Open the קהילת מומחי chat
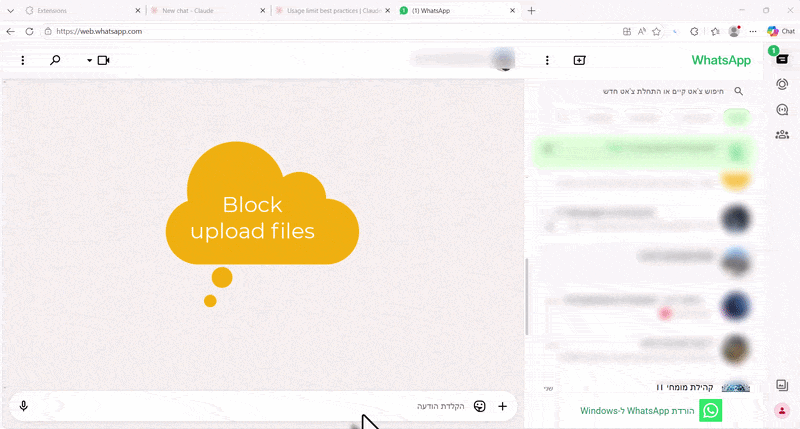 pyautogui.click(x=645, y=387)
